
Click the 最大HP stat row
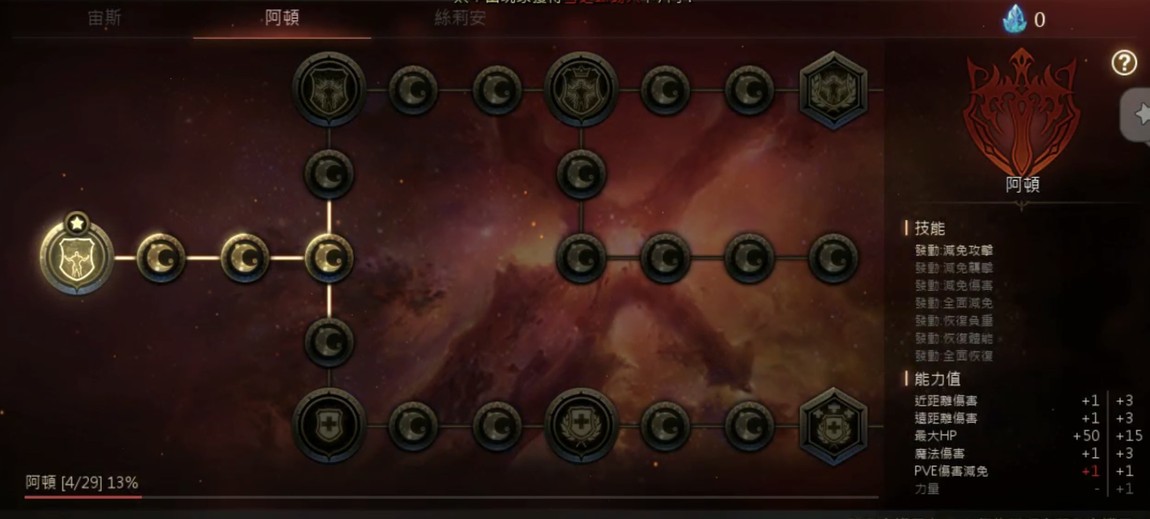click(x=1023, y=435)
